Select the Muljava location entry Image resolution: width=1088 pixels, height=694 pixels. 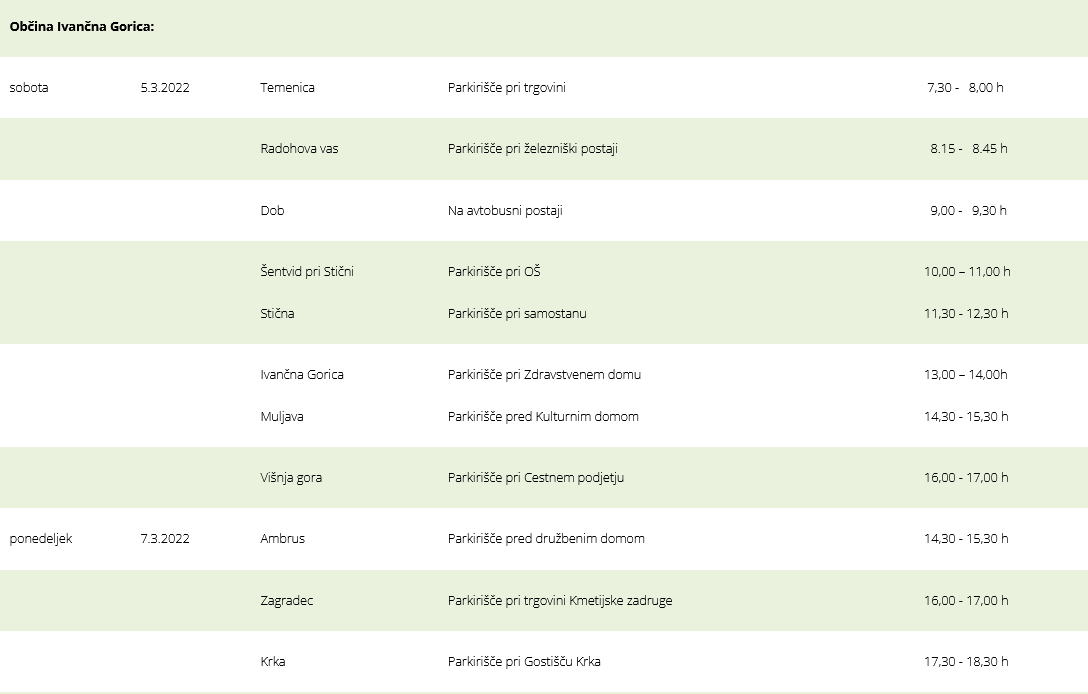coord(282,416)
